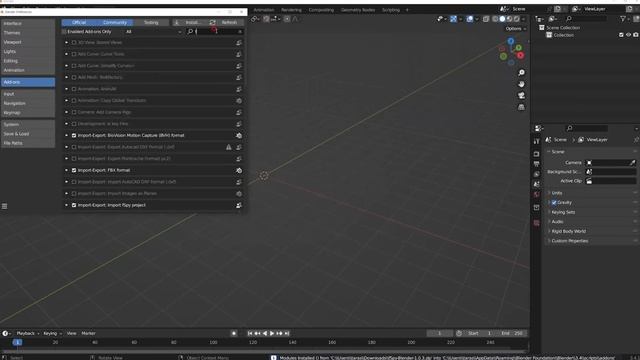Open the add-on category All dropdown
Screen dimensions: 640x360
(153, 31)
